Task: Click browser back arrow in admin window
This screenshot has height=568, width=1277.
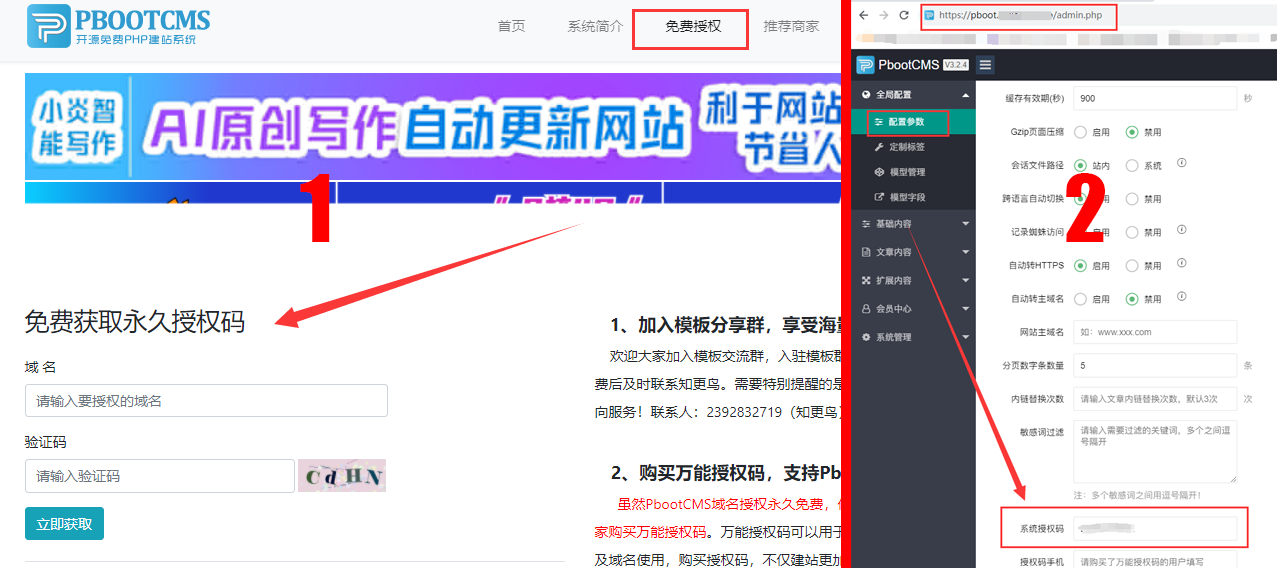Action: (x=863, y=15)
